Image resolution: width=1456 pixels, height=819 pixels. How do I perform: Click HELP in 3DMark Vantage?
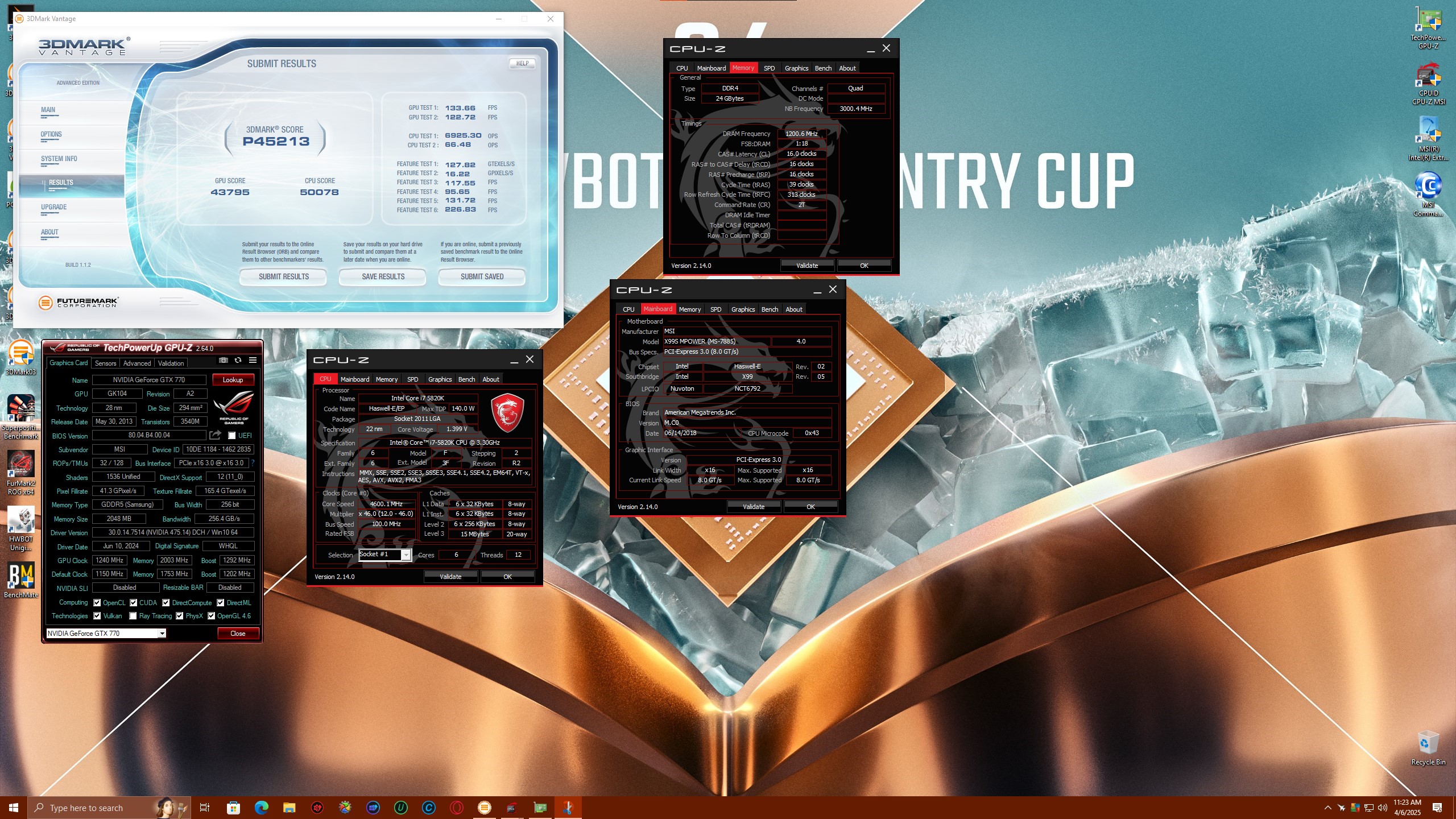pyautogui.click(x=522, y=64)
